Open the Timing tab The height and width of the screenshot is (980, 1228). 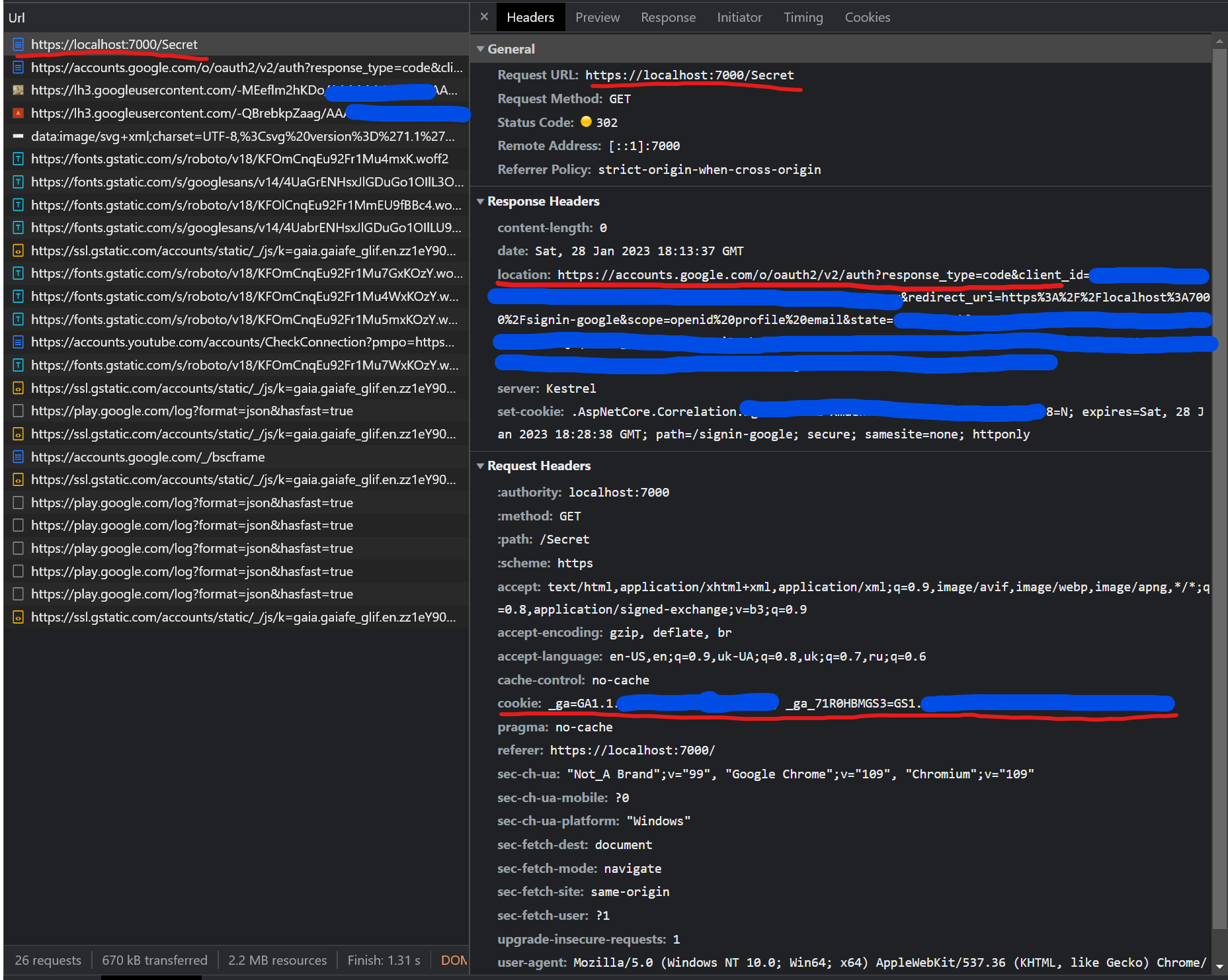click(803, 17)
